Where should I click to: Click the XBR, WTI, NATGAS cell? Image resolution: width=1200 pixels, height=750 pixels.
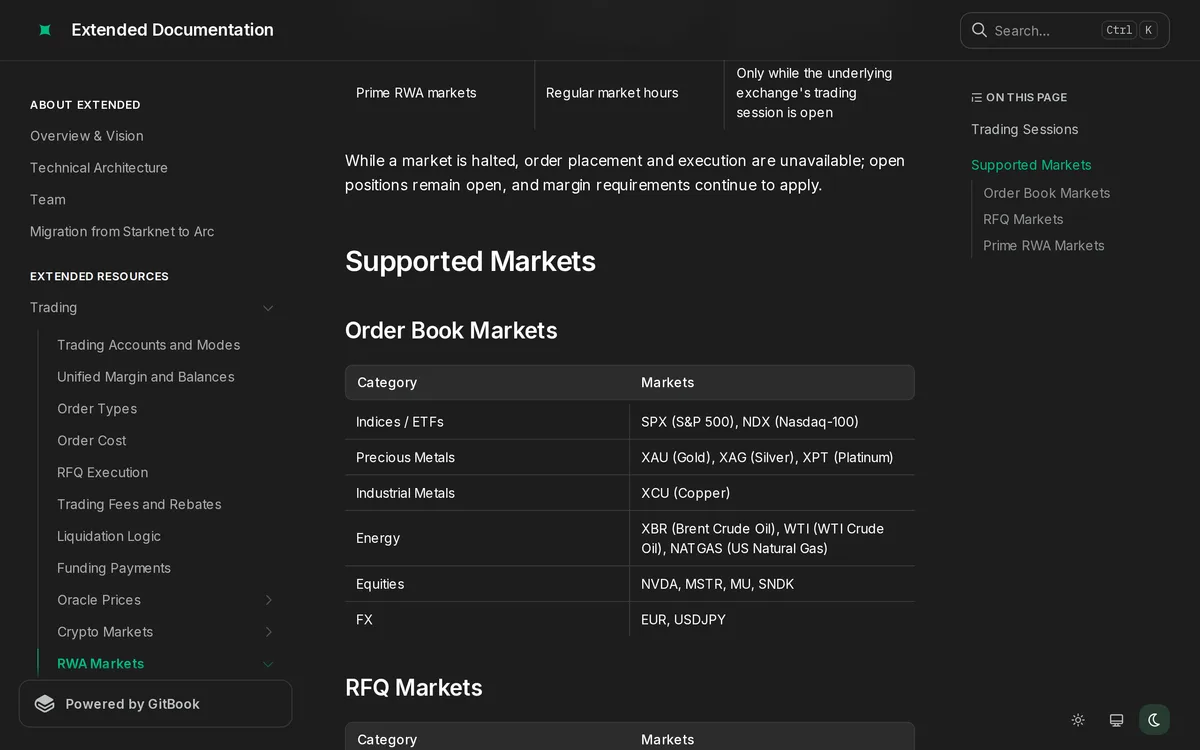pyautogui.click(x=772, y=538)
